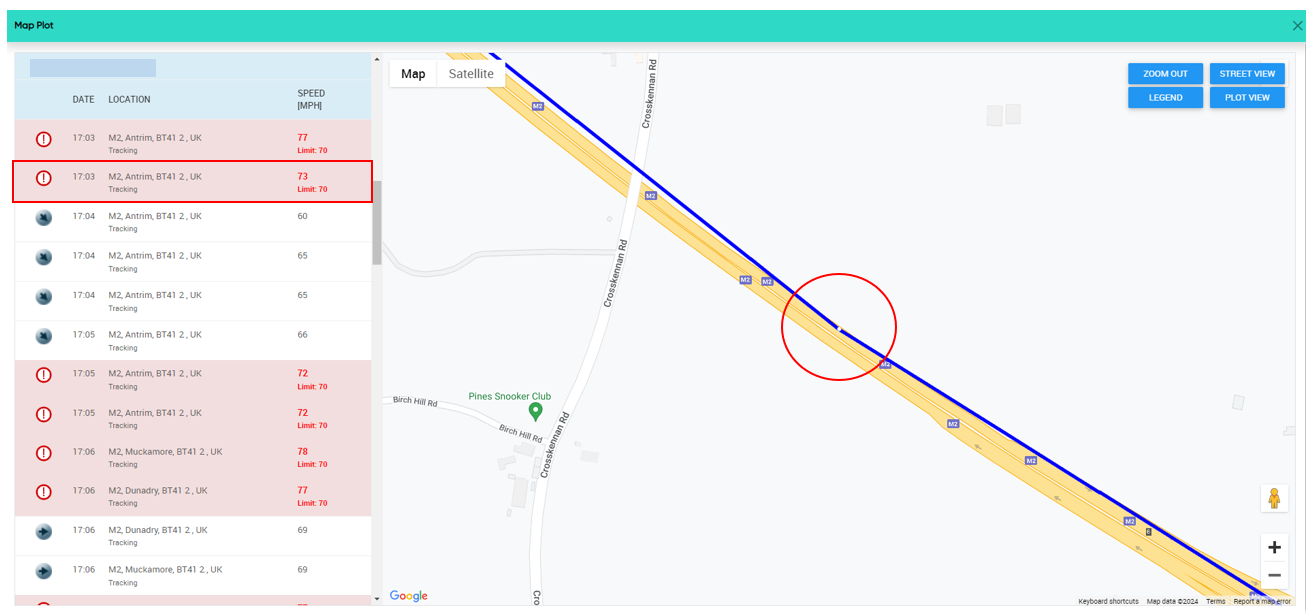Open the LEGEND button
1313x615 pixels.
tap(1166, 98)
